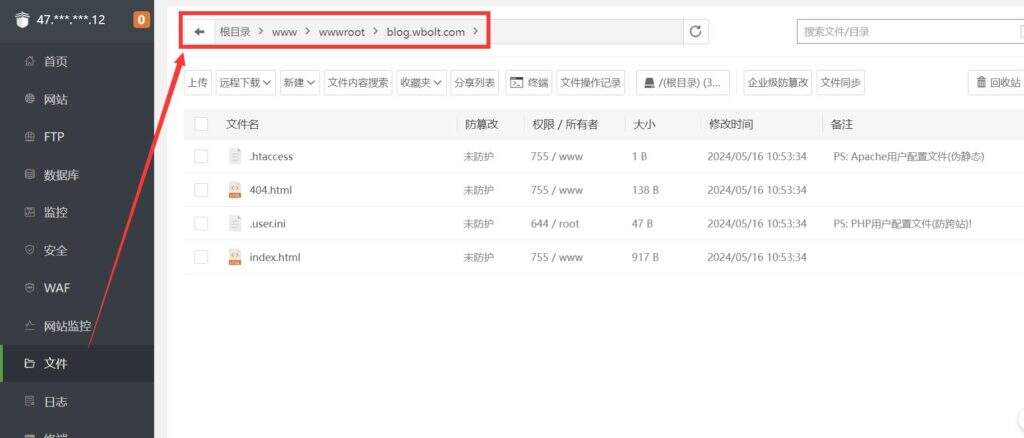Screen dimensions: 1024x438
Task: Click the message count badge showing 0
Action: click(141, 20)
